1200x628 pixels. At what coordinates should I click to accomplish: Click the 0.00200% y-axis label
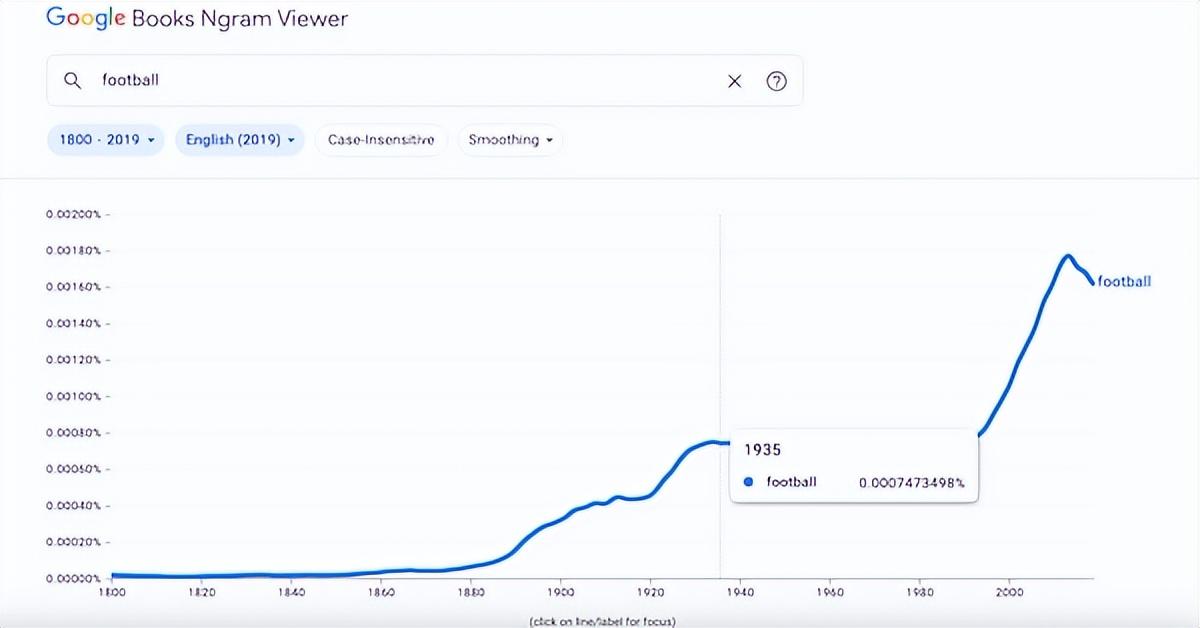click(73, 214)
